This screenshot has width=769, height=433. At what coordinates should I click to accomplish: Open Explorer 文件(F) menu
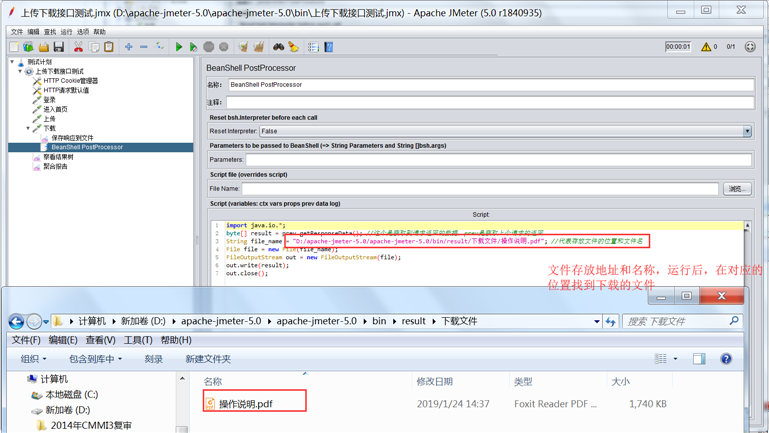pos(26,340)
